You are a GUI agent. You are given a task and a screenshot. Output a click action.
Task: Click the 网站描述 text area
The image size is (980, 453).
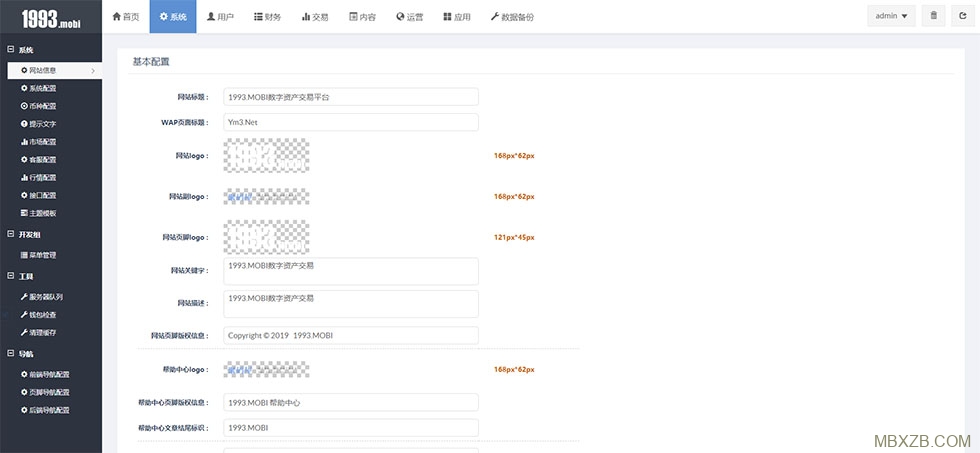coord(351,304)
